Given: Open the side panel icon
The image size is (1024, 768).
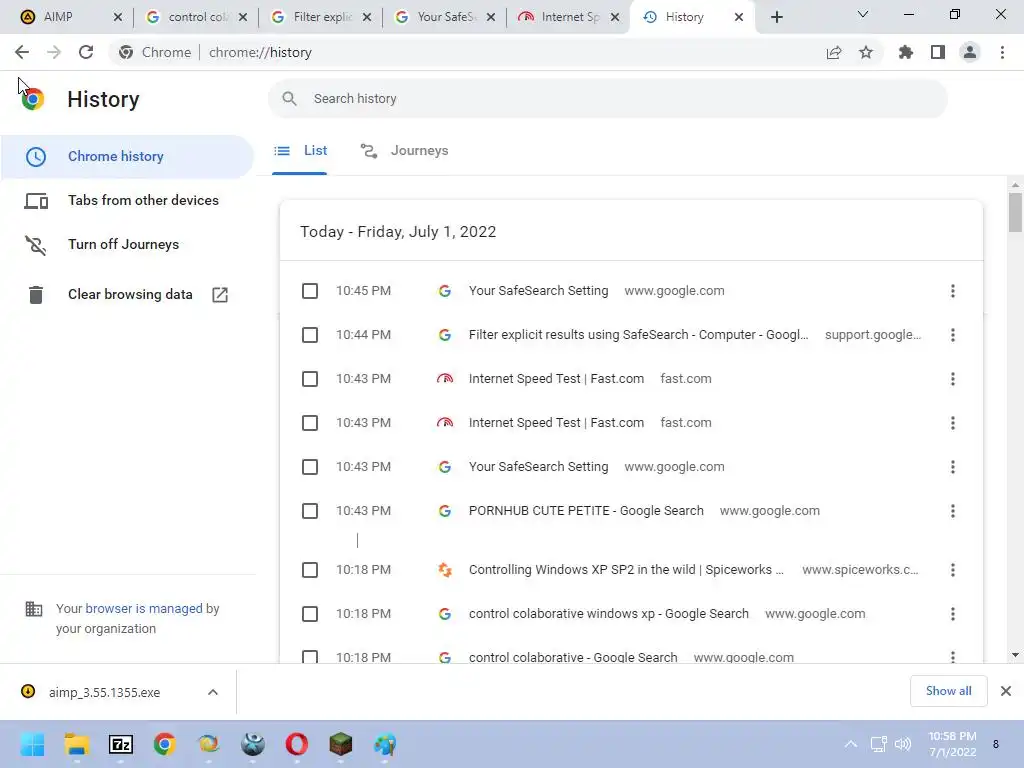Looking at the screenshot, I should [938, 52].
